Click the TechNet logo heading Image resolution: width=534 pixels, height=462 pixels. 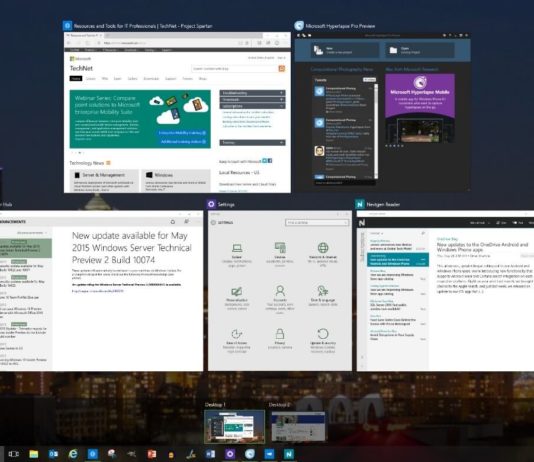(81, 68)
